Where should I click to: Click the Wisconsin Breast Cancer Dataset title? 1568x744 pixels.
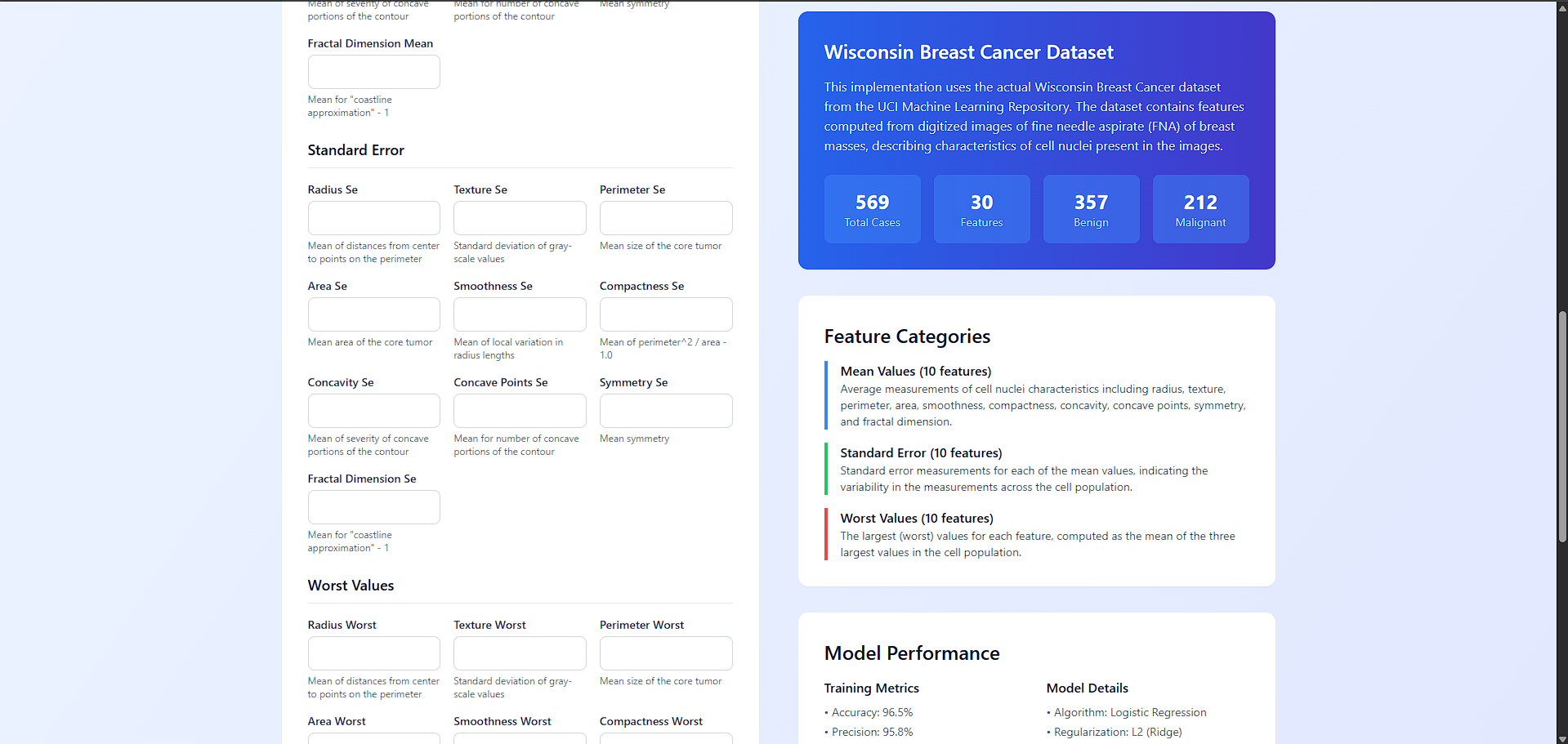[968, 52]
